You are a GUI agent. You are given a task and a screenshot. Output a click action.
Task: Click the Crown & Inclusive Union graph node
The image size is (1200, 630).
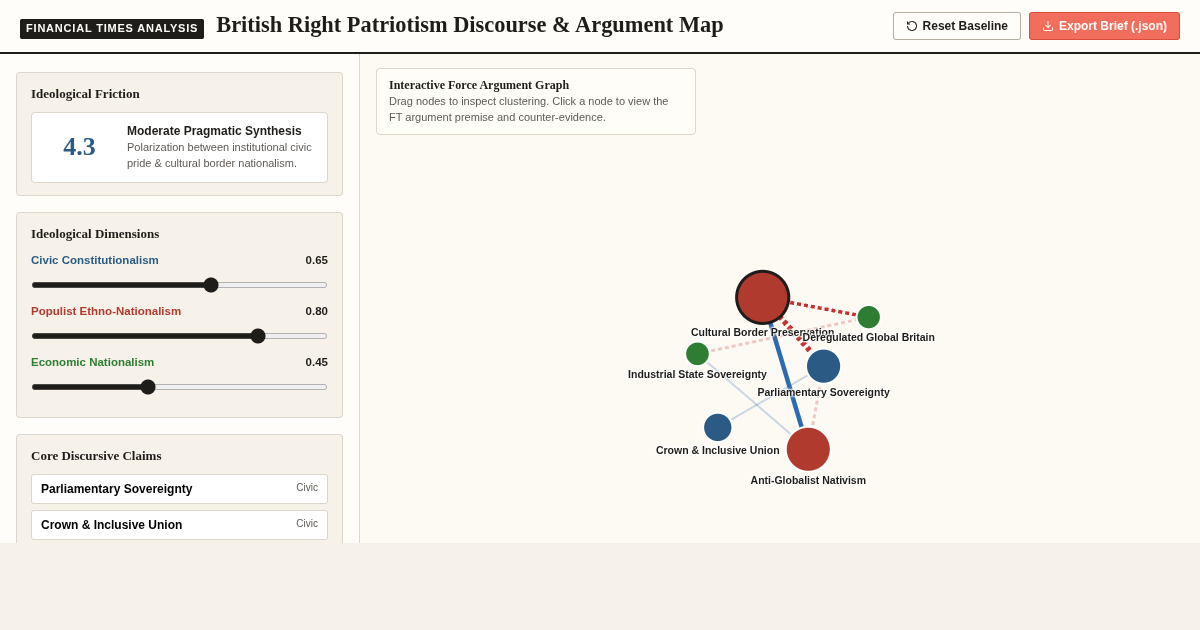point(717,427)
